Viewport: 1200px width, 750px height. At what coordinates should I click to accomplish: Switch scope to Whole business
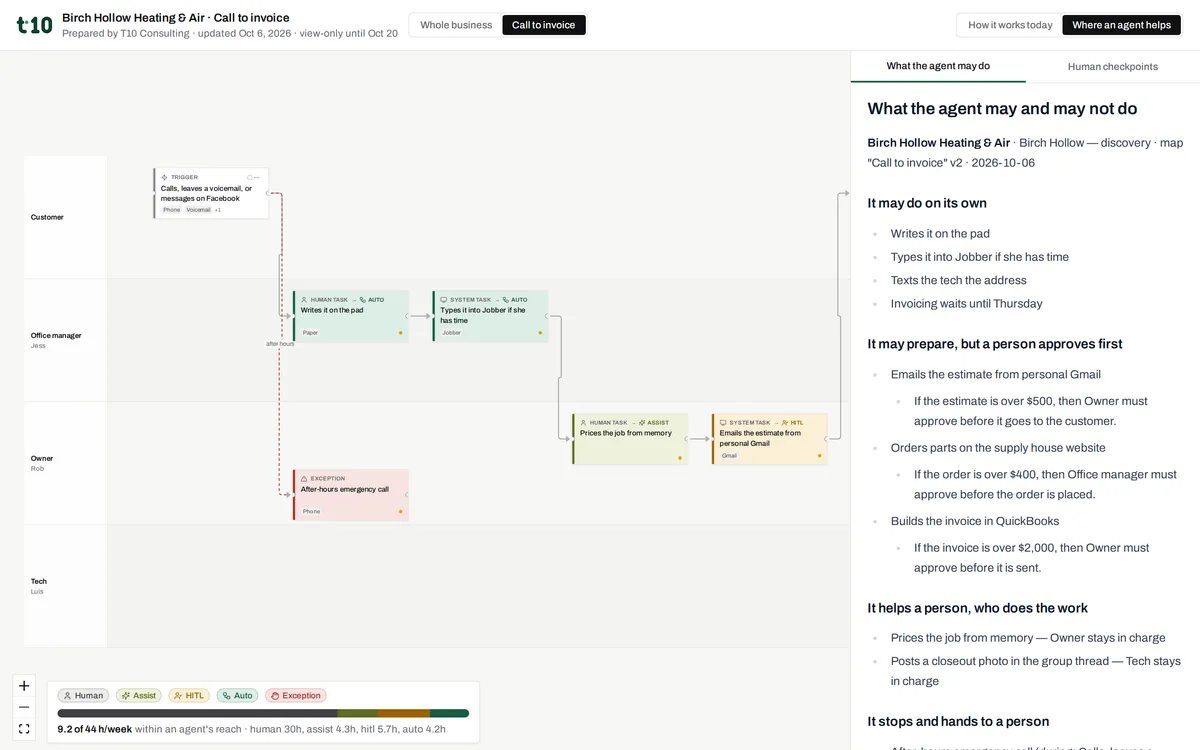point(456,25)
